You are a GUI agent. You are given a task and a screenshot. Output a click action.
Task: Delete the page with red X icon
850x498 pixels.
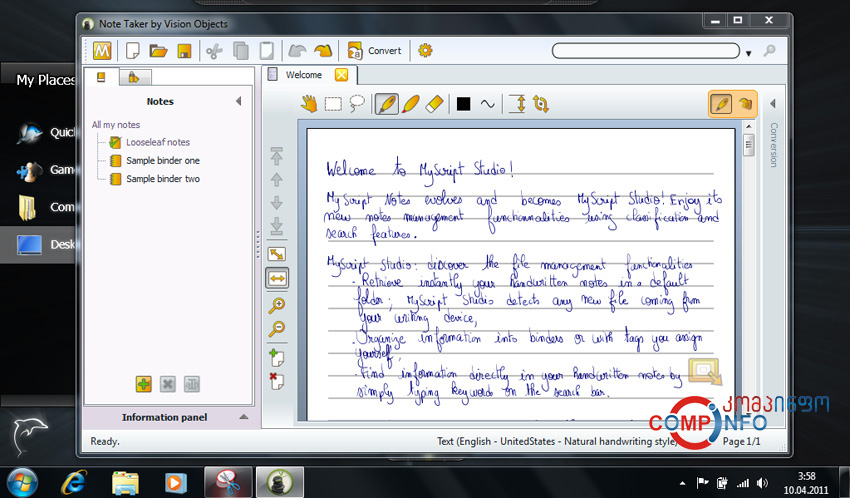click(276, 381)
